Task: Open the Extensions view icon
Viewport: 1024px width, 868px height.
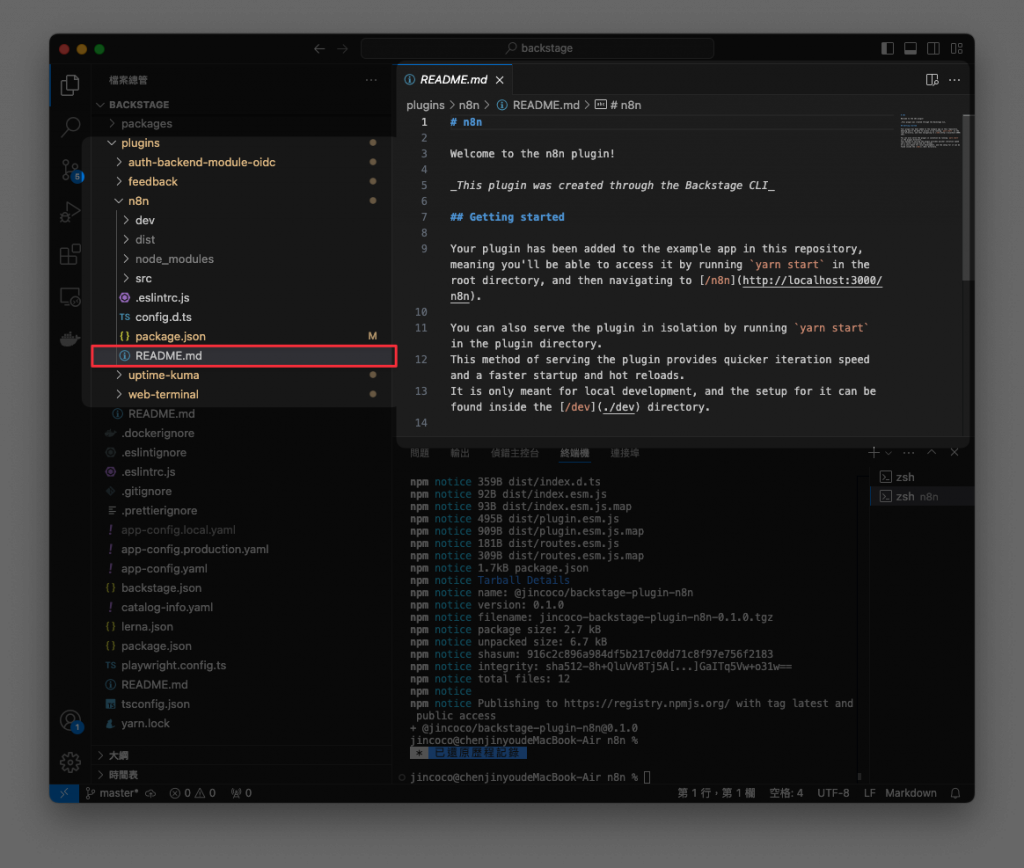Action: [70, 254]
